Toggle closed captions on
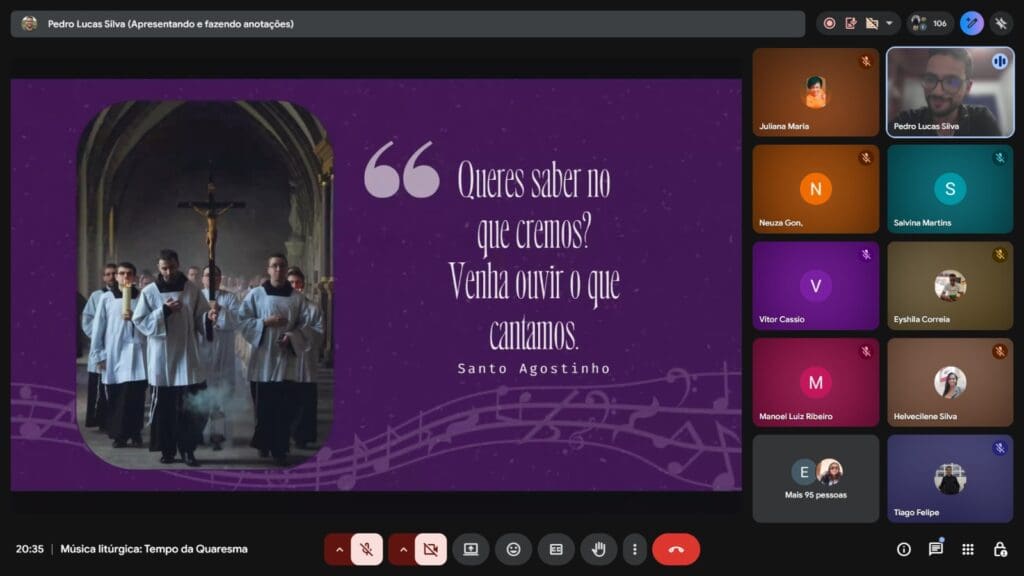 coord(556,549)
